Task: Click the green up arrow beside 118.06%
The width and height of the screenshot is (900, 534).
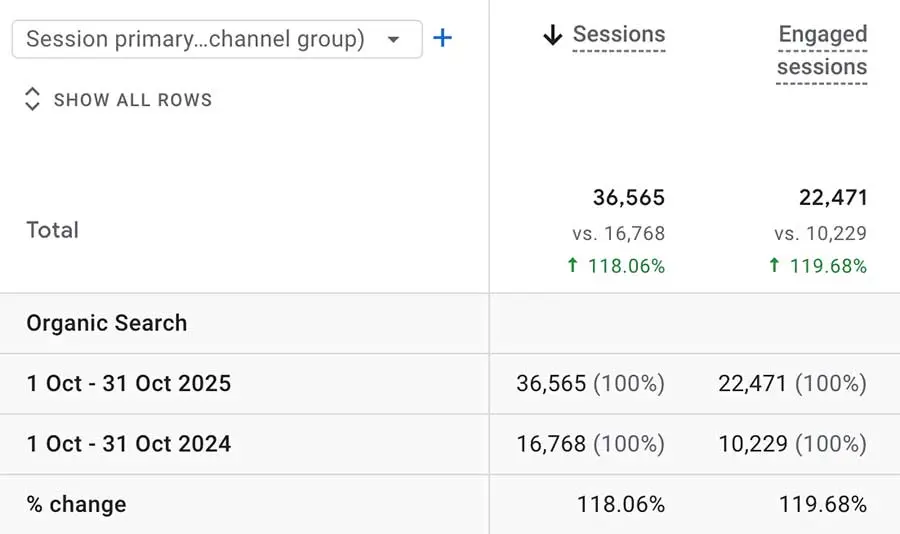Action: pos(572,265)
